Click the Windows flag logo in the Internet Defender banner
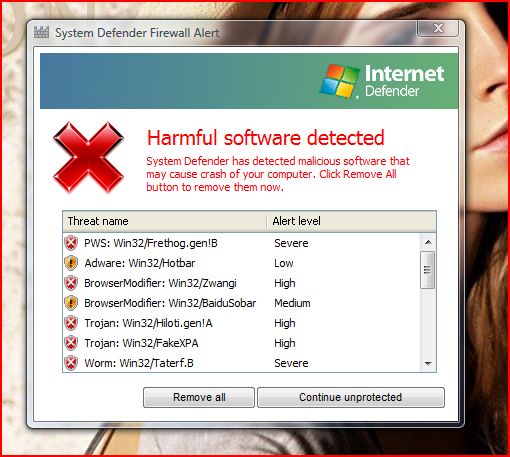 340,81
